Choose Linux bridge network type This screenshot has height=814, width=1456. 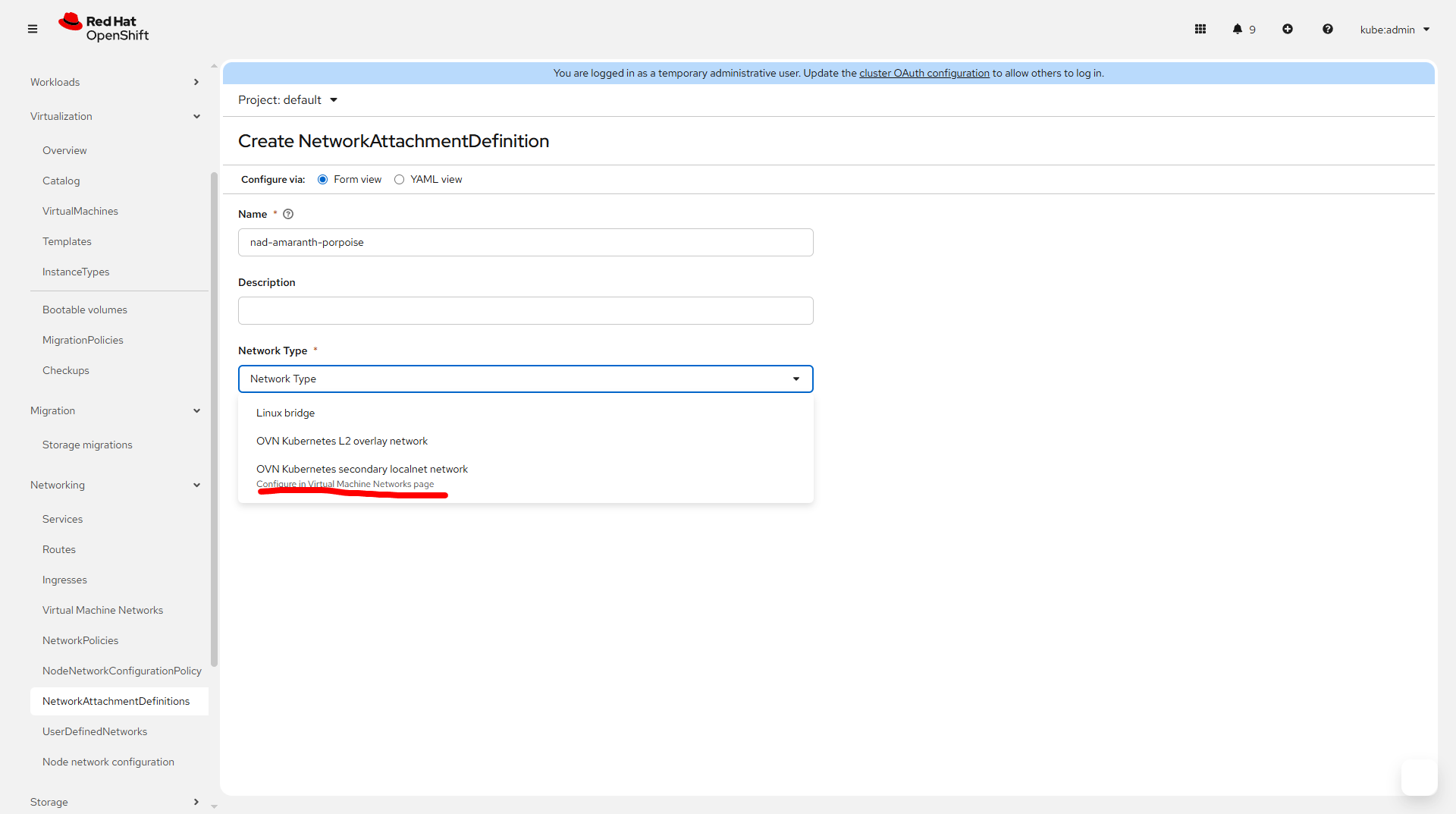pyautogui.click(x=526, y=413)
